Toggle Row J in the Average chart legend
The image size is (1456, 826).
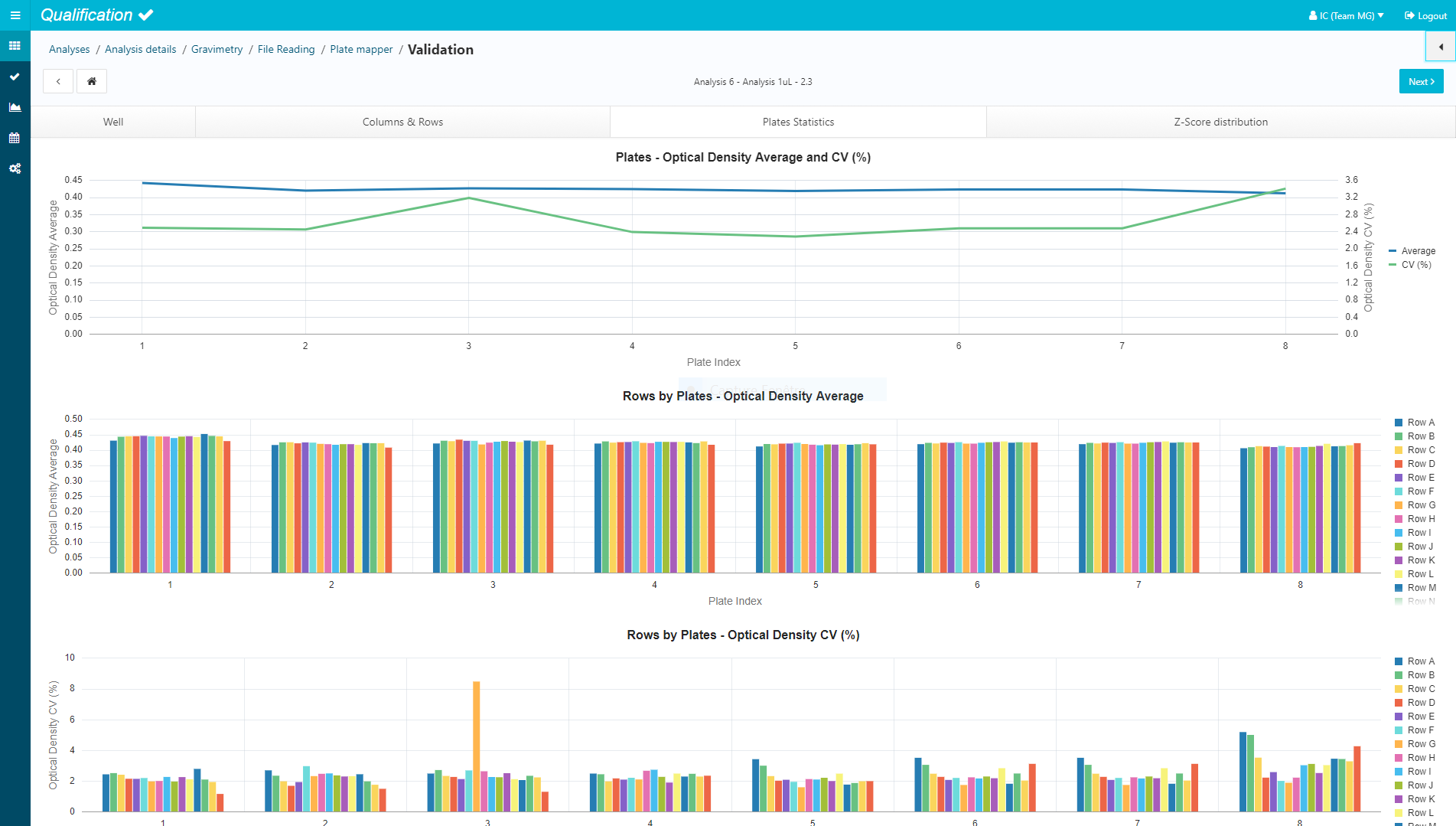[1414, 547]
